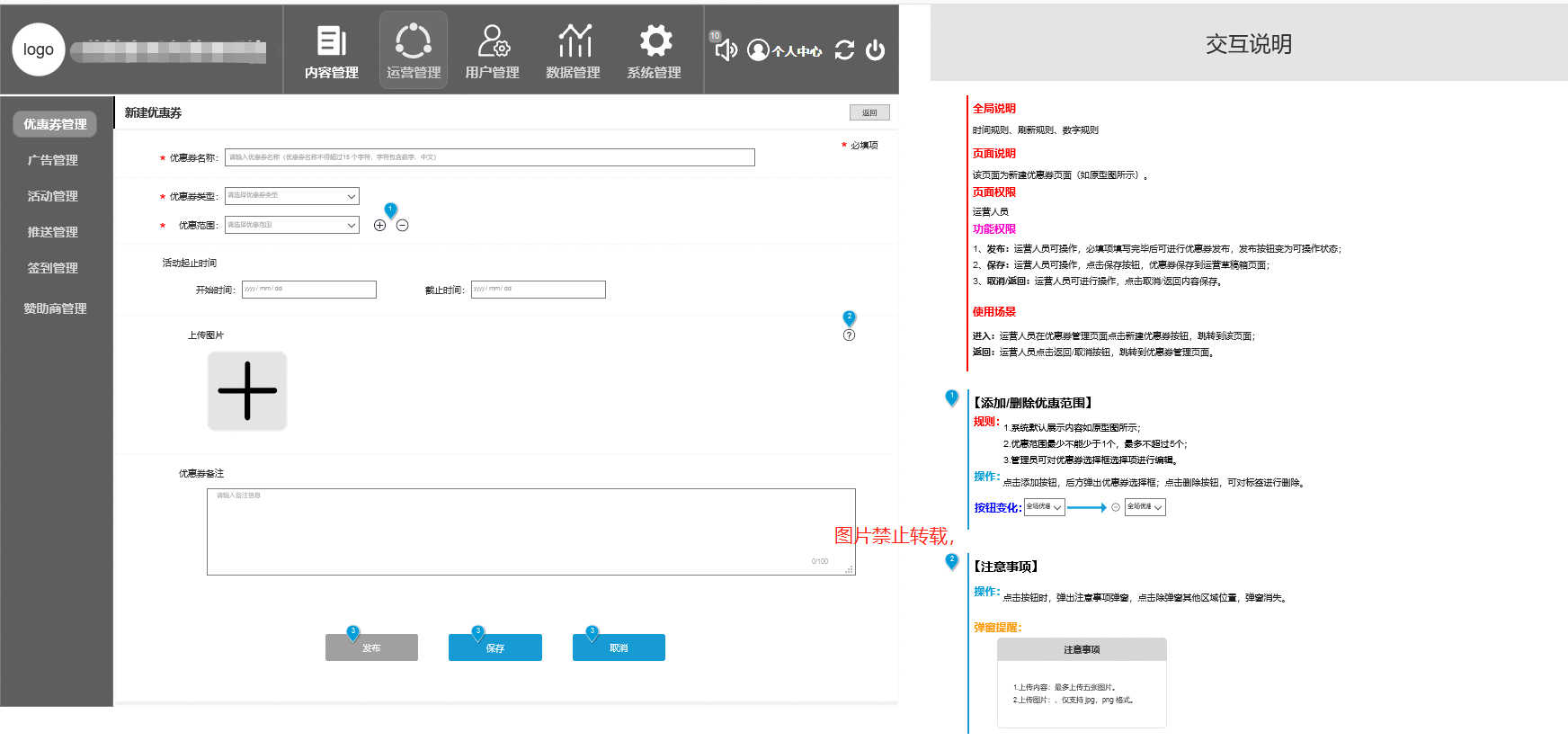Click the 功能权限 heading
The image size is (1568, 741).
[x=994, y=229]
